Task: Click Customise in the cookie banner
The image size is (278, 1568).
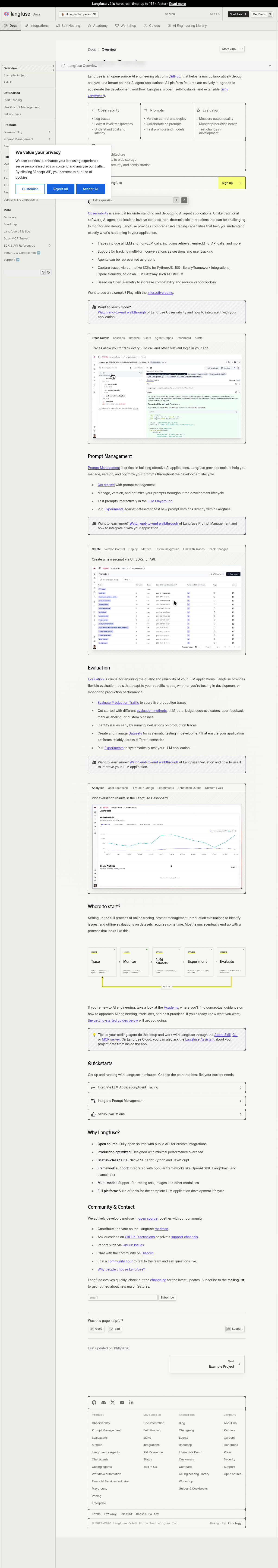Action: 30,189
